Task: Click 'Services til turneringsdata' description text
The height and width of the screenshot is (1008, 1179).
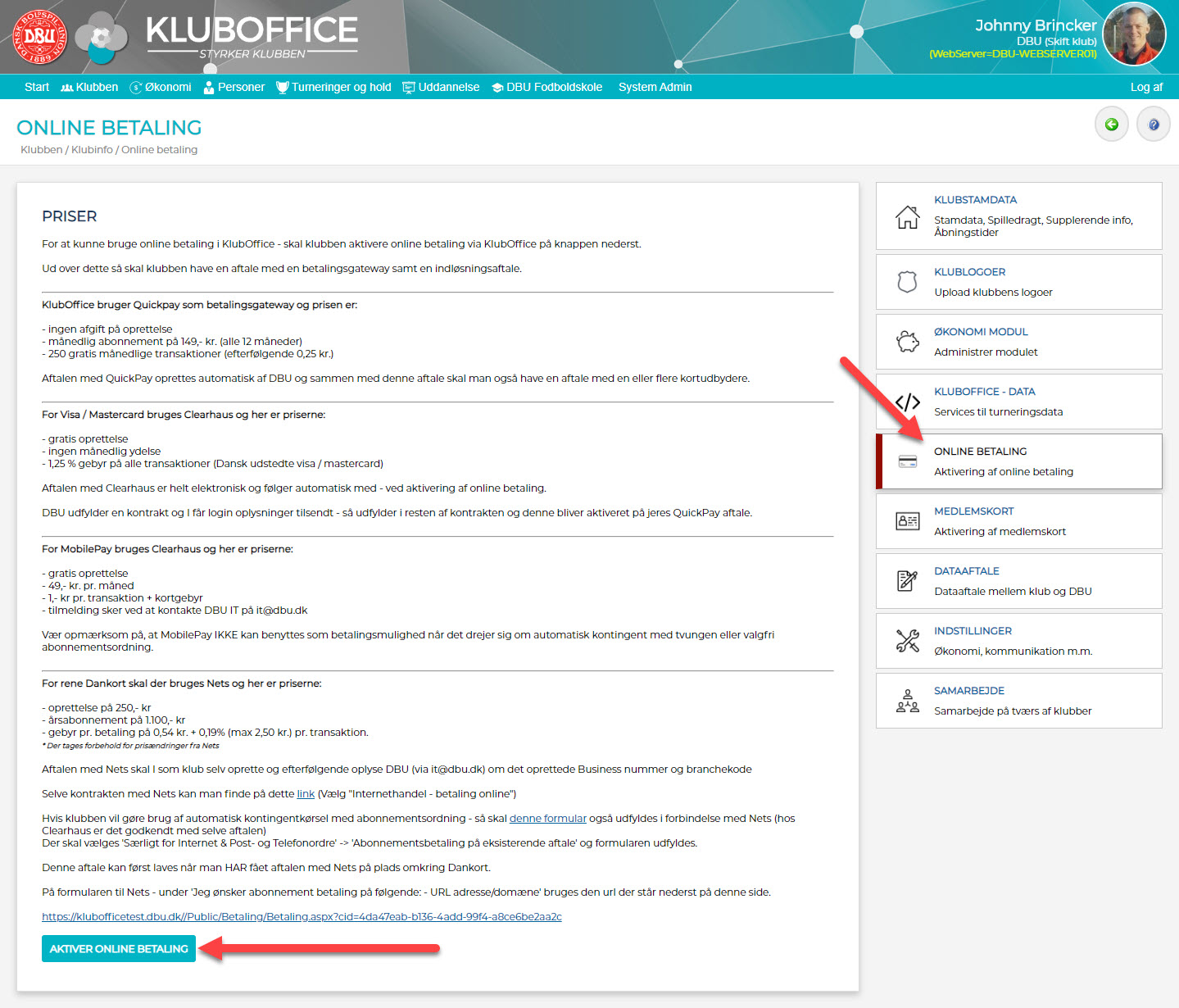Action: (x=998, y=411)
